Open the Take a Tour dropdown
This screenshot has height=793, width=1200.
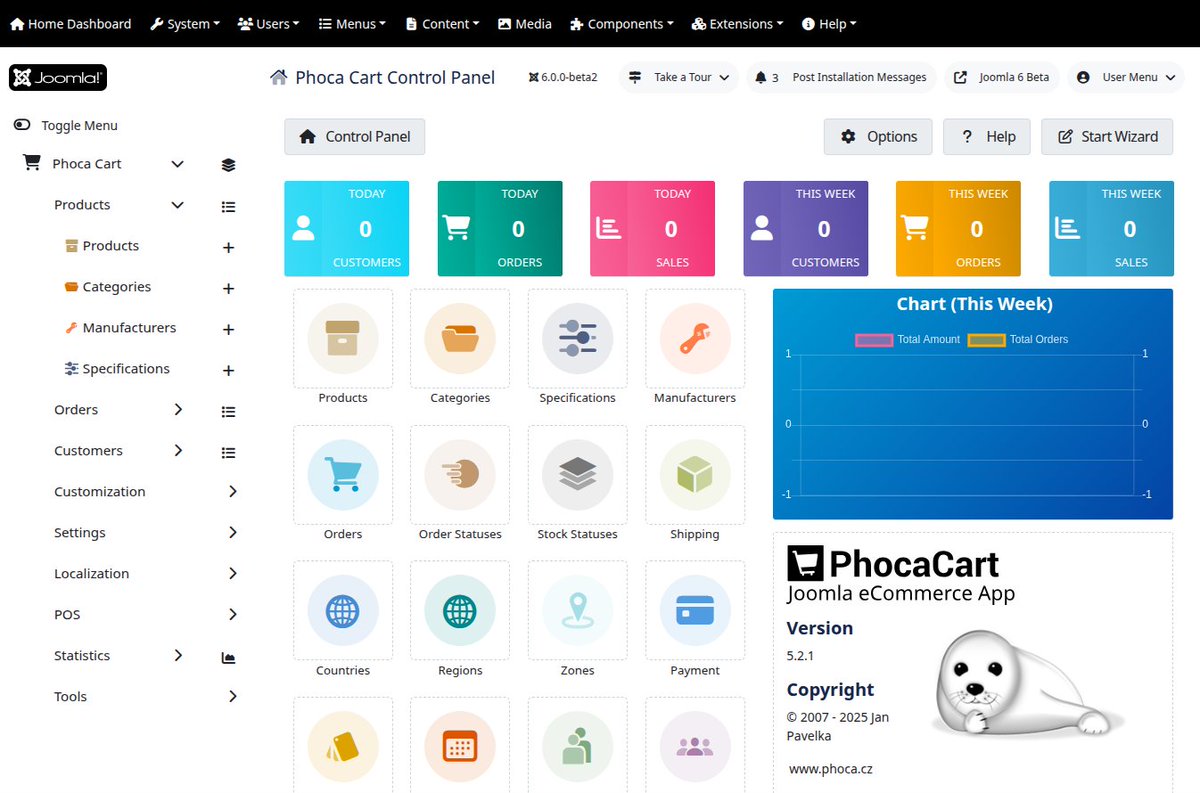678,77
